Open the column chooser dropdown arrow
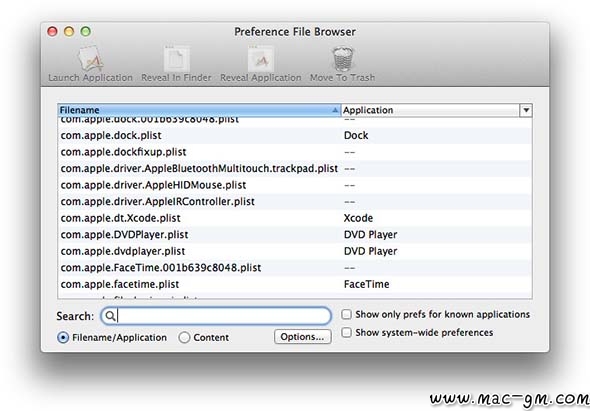Viewport: 590px width, 411px height. 526,110
